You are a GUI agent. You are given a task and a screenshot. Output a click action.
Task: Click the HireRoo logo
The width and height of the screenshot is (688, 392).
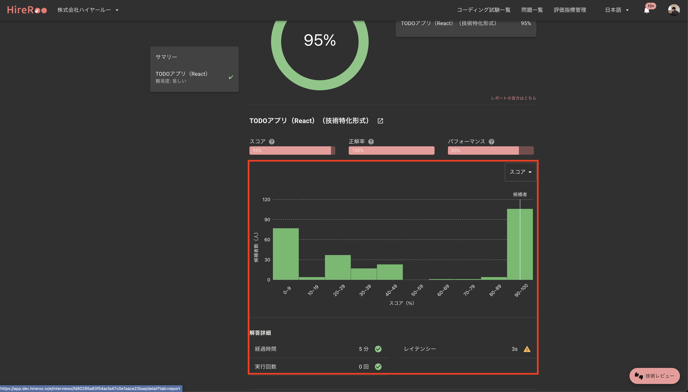tap(27, 10)
